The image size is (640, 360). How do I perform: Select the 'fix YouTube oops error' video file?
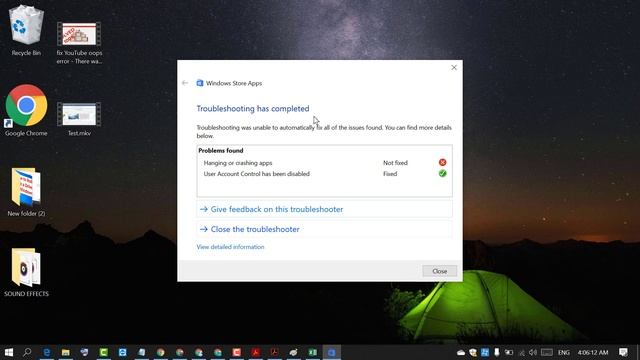(x=79, y=43)
